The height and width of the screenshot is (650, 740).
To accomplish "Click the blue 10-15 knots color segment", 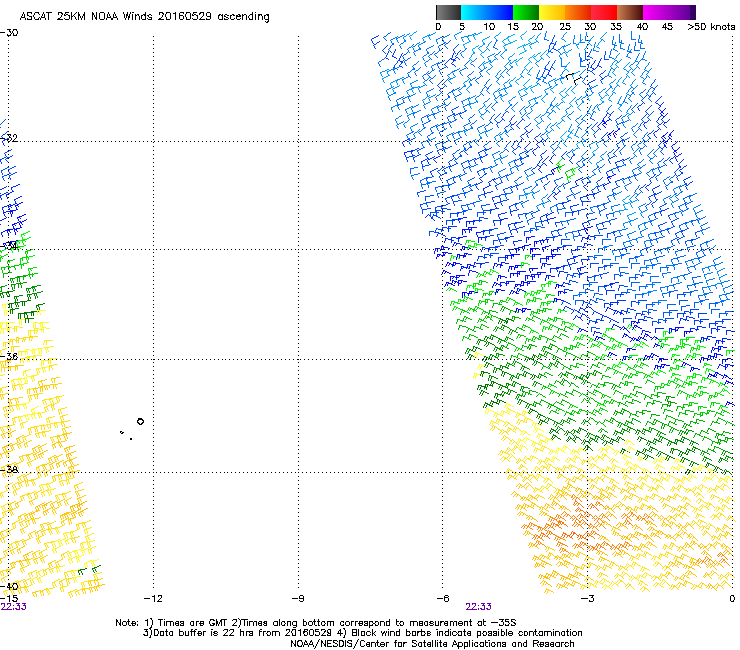I will click(x=500, y=12).
